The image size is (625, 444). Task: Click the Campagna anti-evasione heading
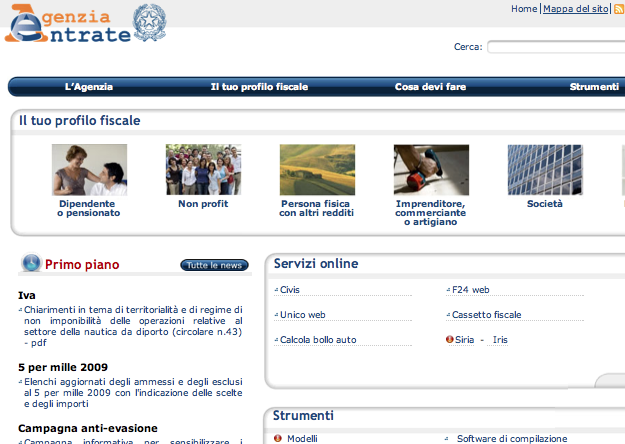[x=88, y=428]
